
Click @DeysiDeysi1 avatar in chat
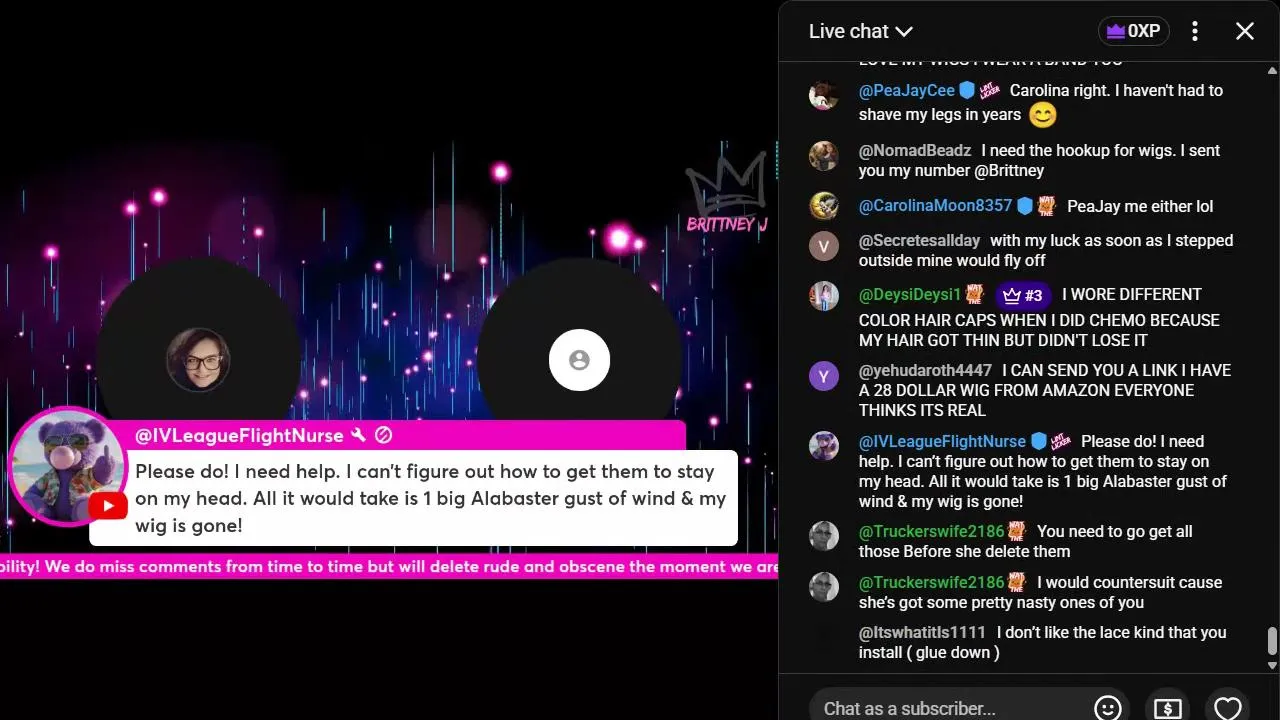click(x=824, y=296)
